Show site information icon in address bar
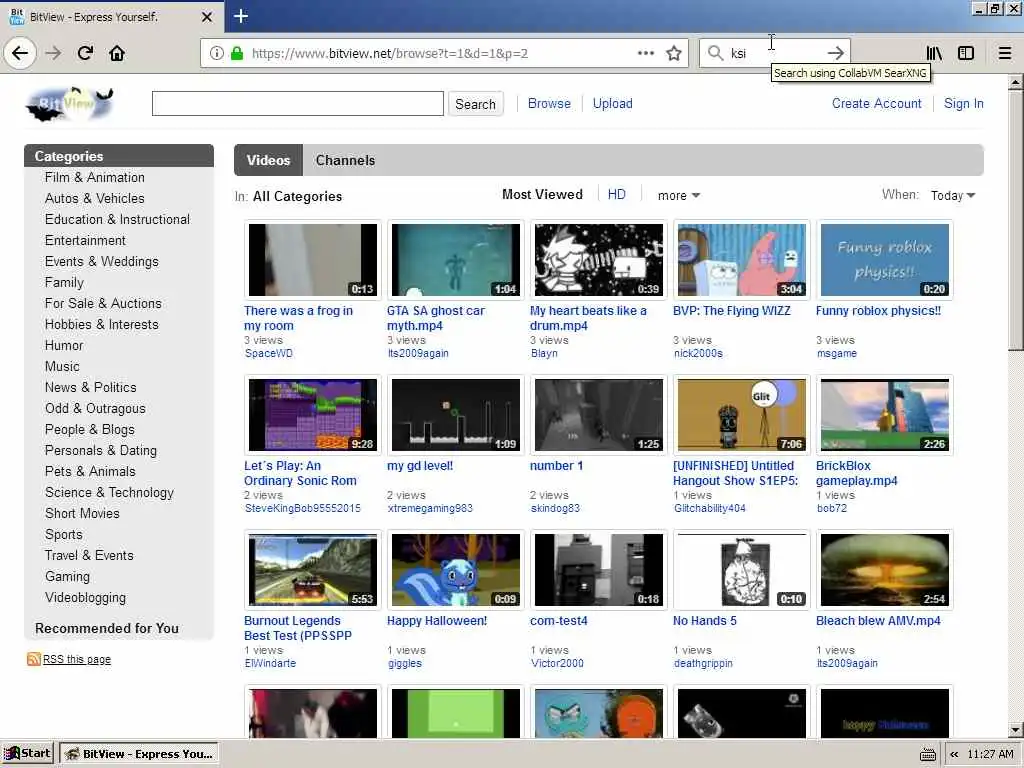This screenshot has height=768, width=1024. (x=216, y=53)
